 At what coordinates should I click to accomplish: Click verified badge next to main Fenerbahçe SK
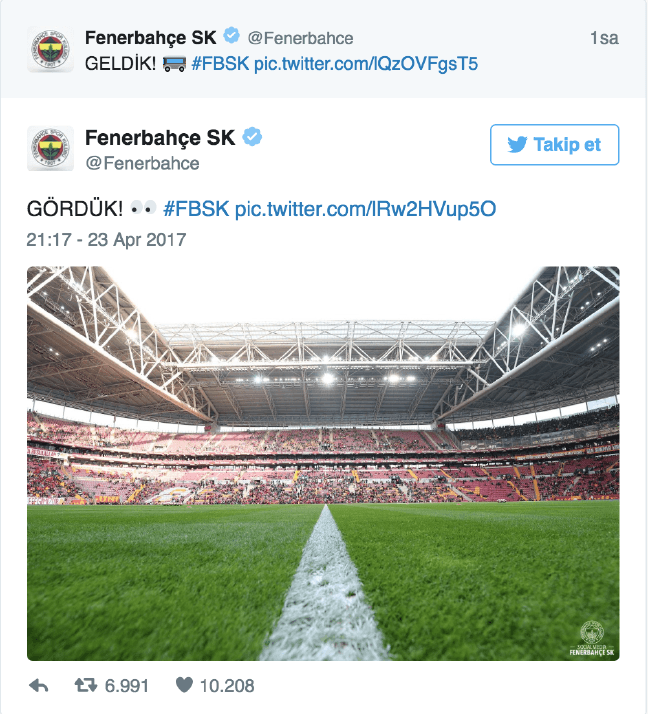click(252, 137)
